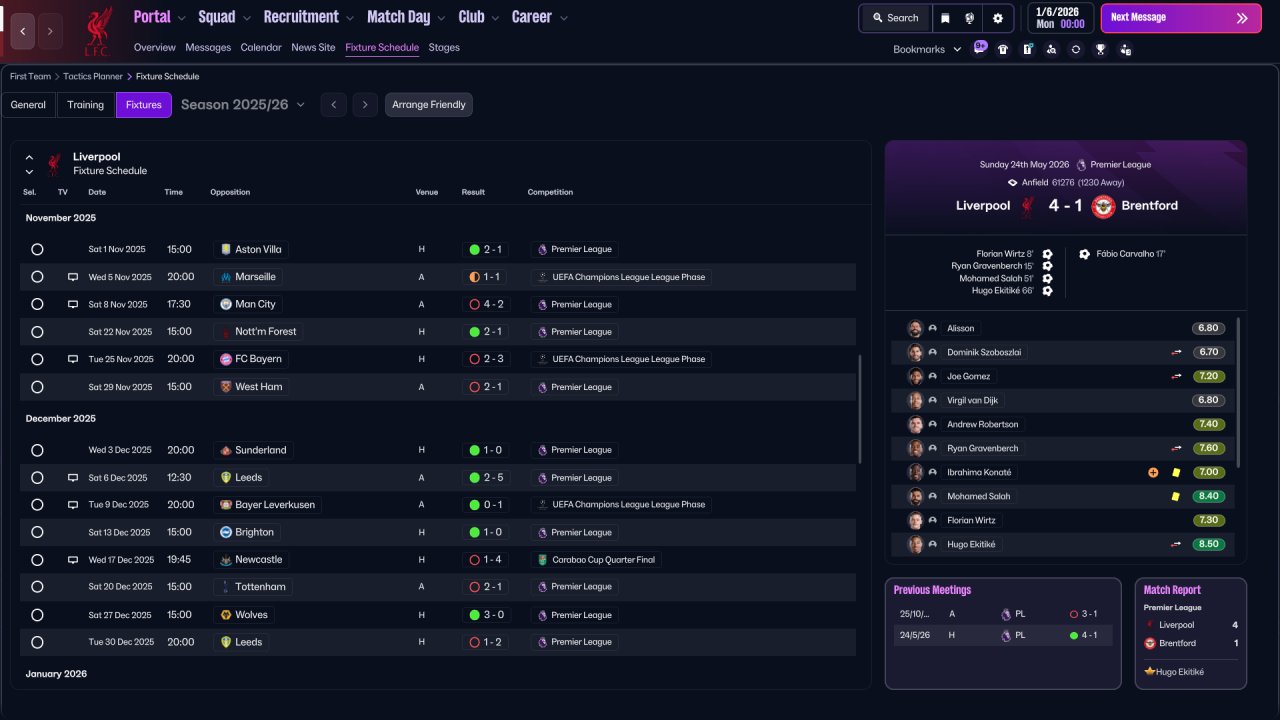Click the Arrange Friendly button
The height and width of the screenshot is (720, 1280).
point(429,105)
